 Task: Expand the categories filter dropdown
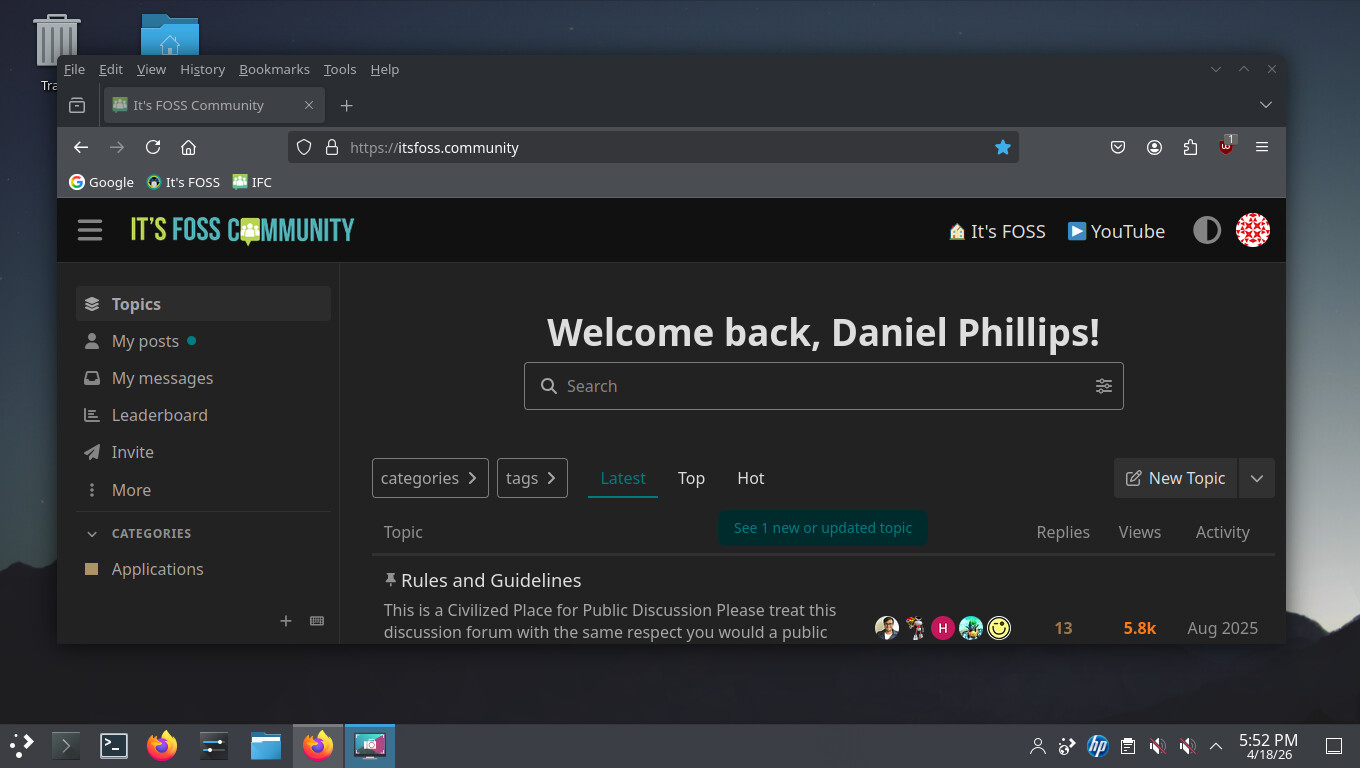pyautogui.click(x=430, y=478)
